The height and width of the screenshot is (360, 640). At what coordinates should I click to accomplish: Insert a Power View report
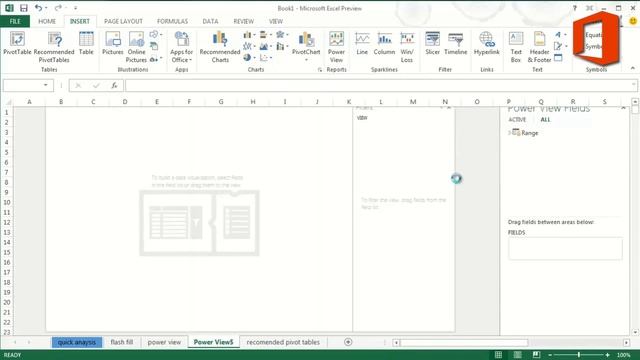pyautogui.click(x=336, y=47)
